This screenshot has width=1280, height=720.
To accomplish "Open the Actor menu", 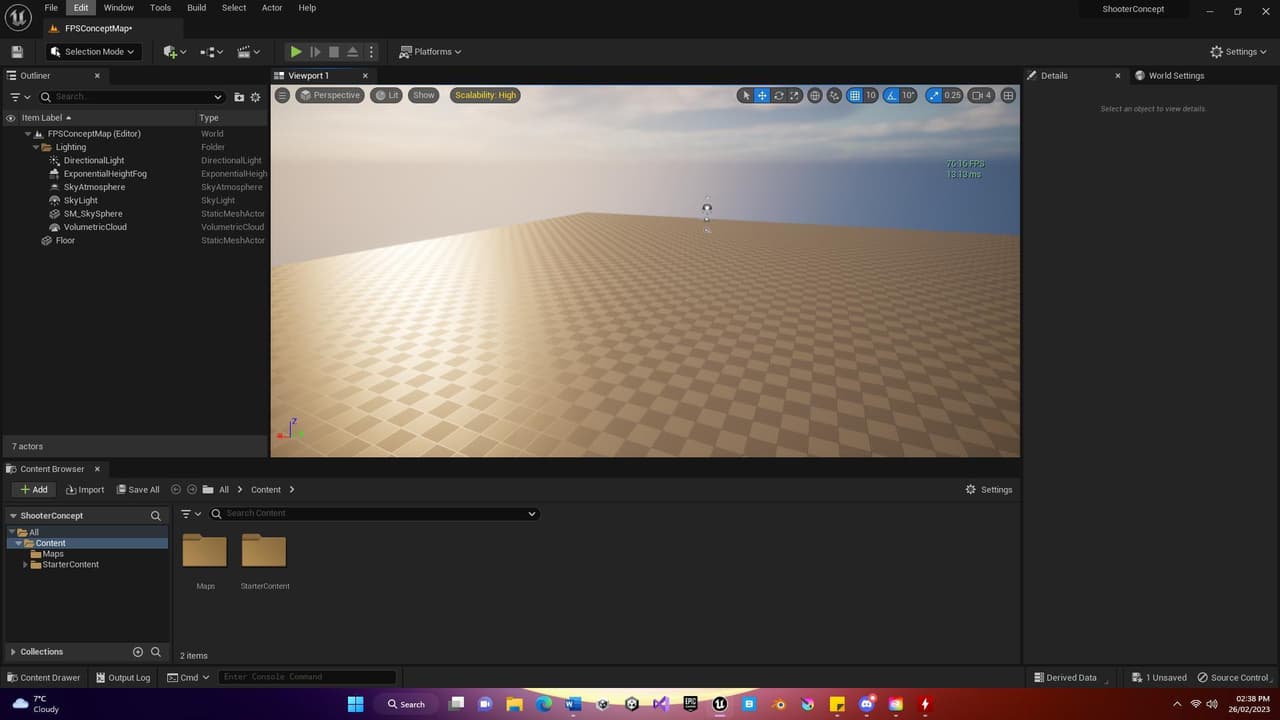I will (x=272, y=7).
